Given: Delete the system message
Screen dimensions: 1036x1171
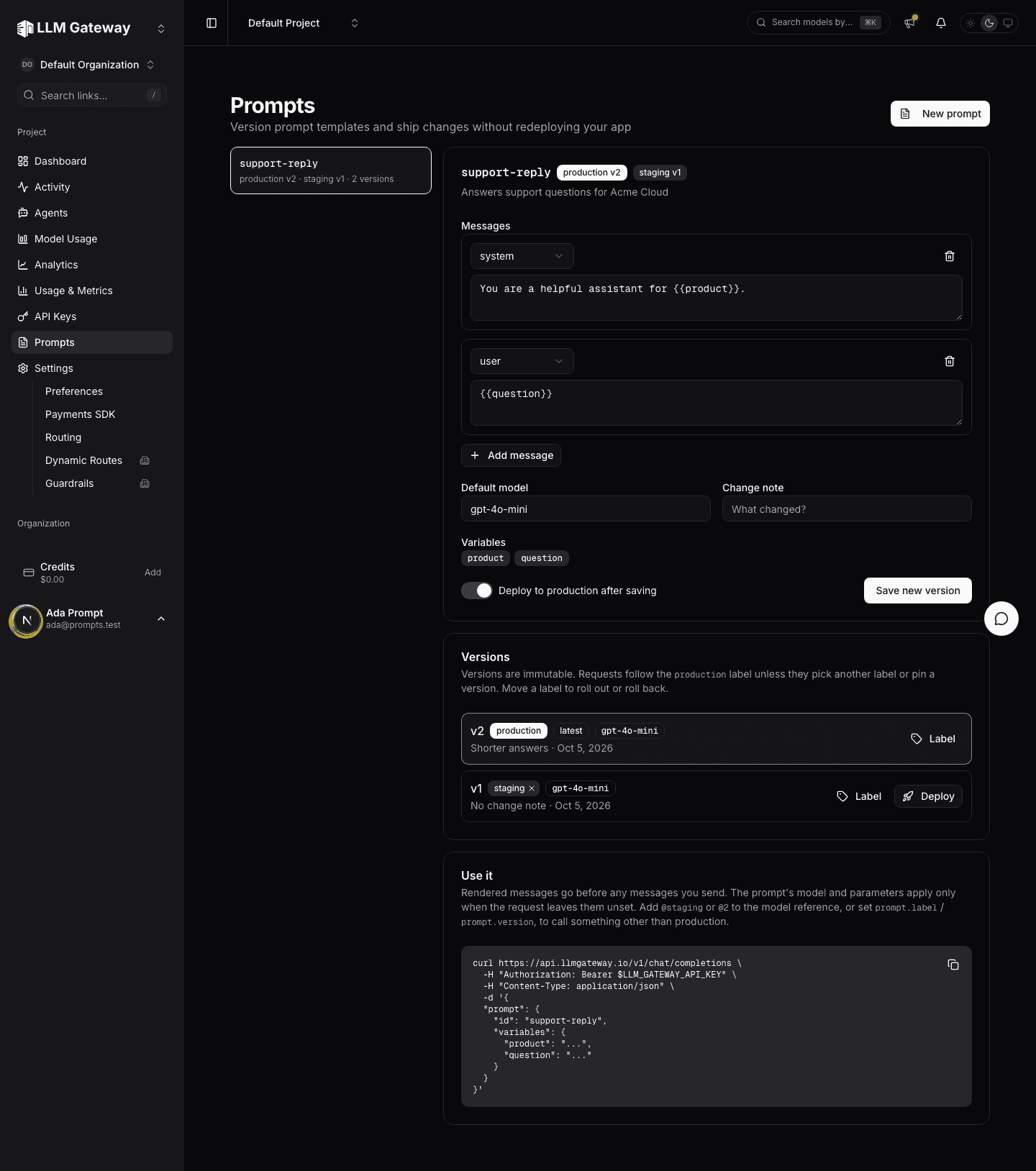Looking at the screenshot, I should (x=950, y=256).
